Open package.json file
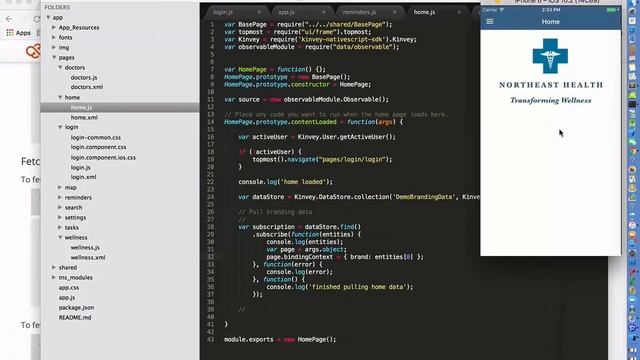640x360 pixels. (76, 307)
